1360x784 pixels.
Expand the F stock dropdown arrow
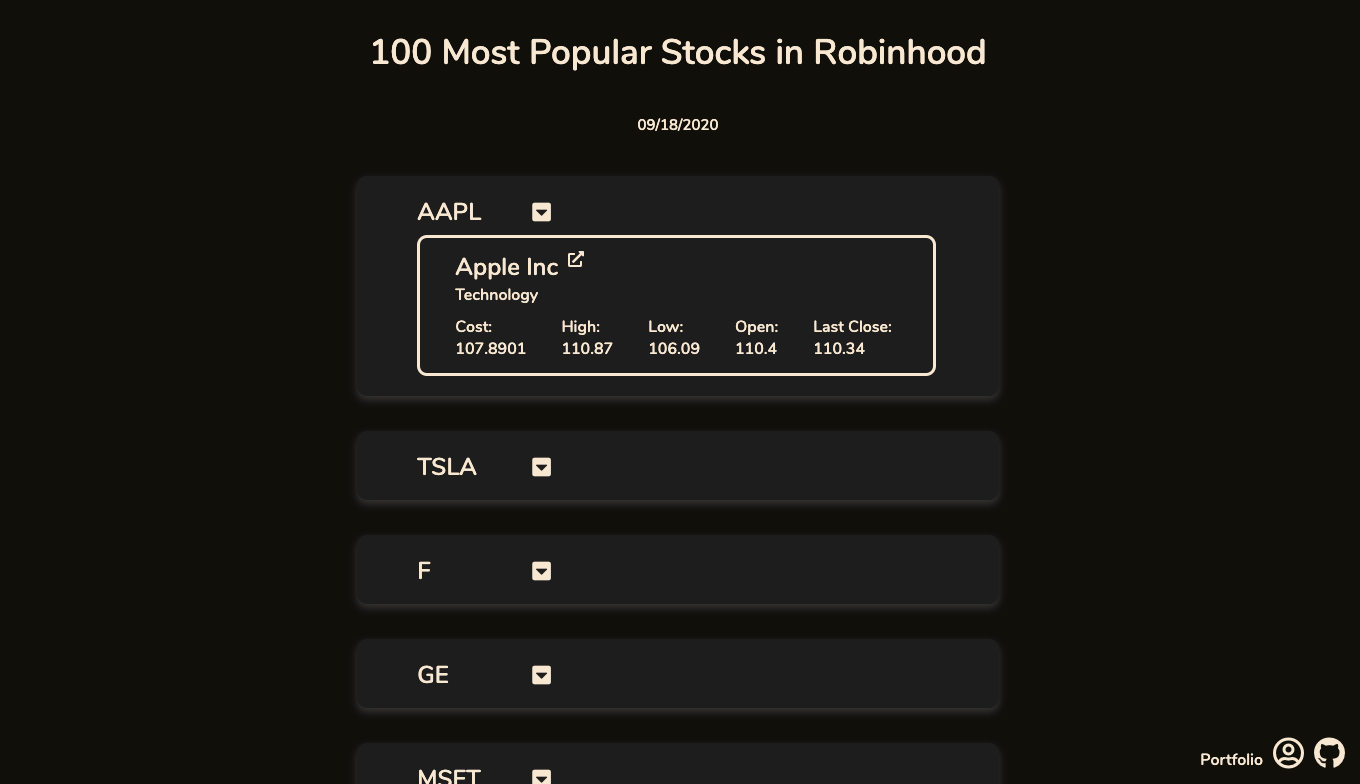541,571
